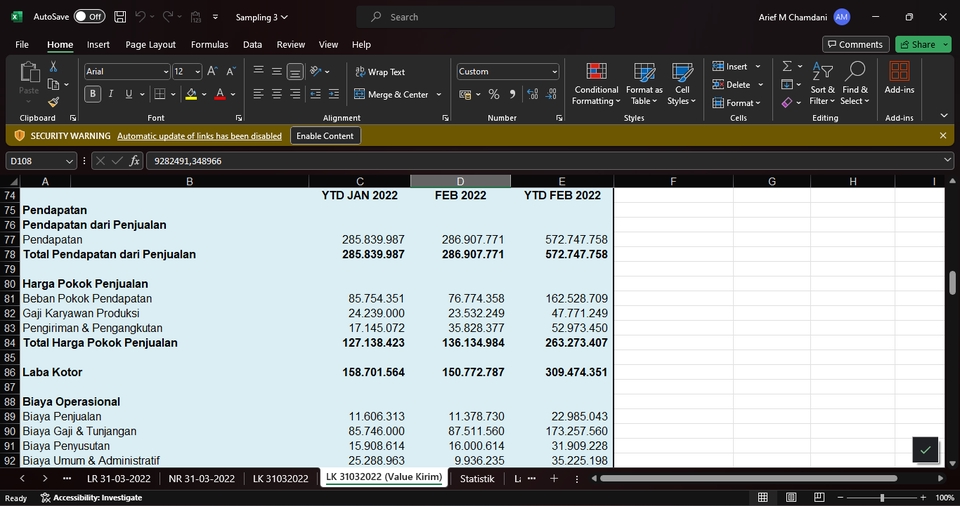
Task: Select the Format Painter brush
Action: (53, 102)
